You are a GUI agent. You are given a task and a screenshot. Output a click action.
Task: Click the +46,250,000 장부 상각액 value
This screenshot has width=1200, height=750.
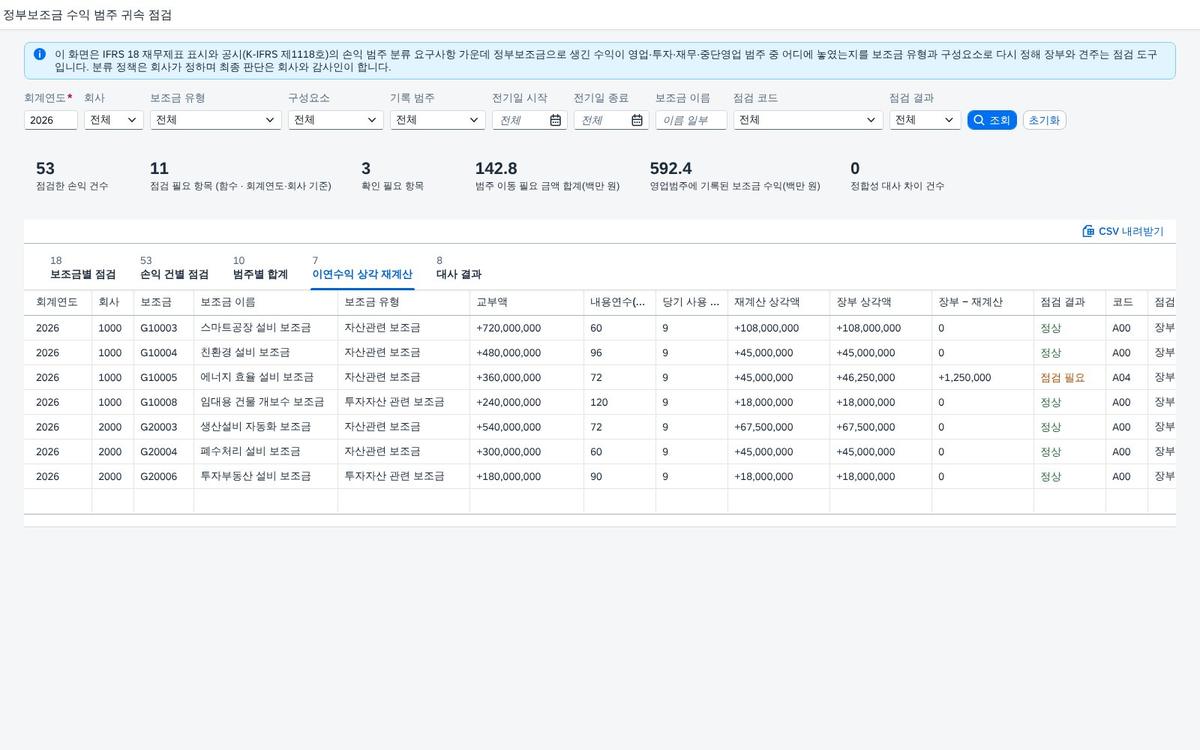pyautogui.click(x=865, y=378)
